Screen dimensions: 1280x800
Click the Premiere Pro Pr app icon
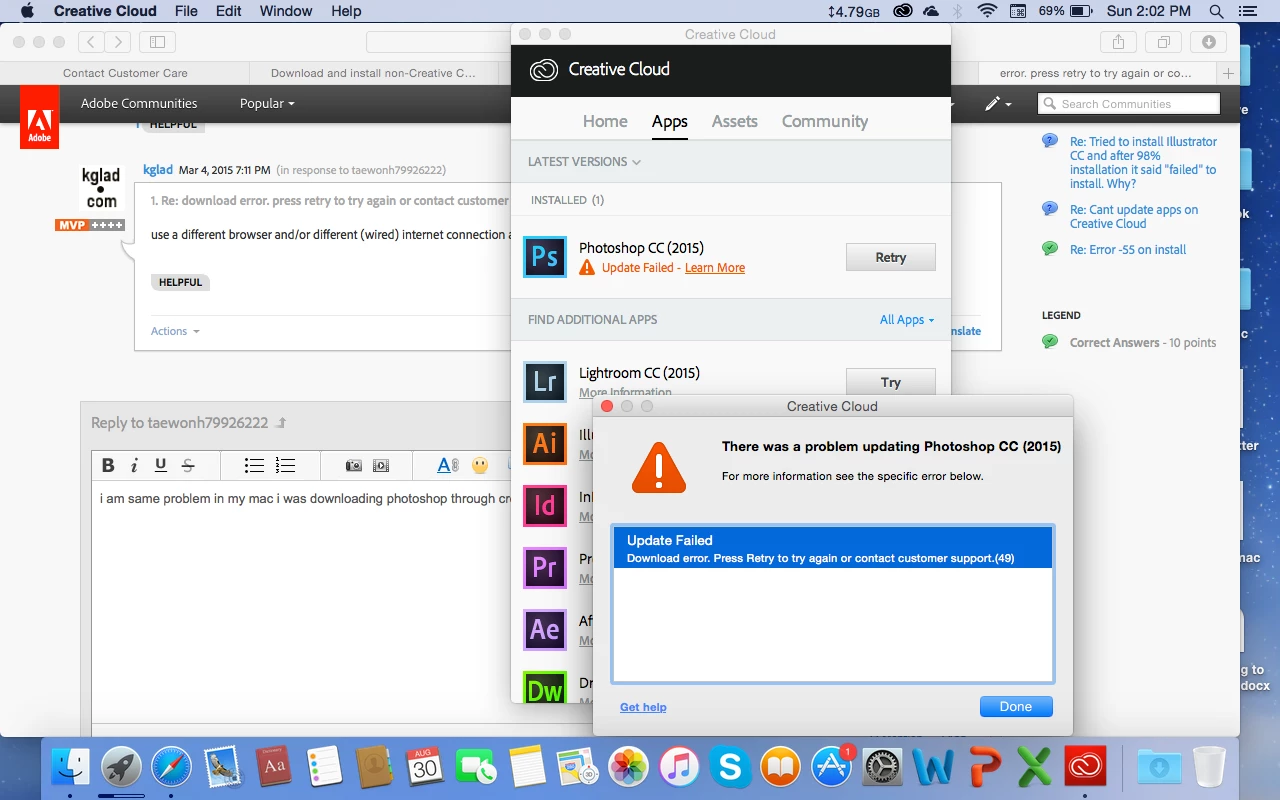545,568
